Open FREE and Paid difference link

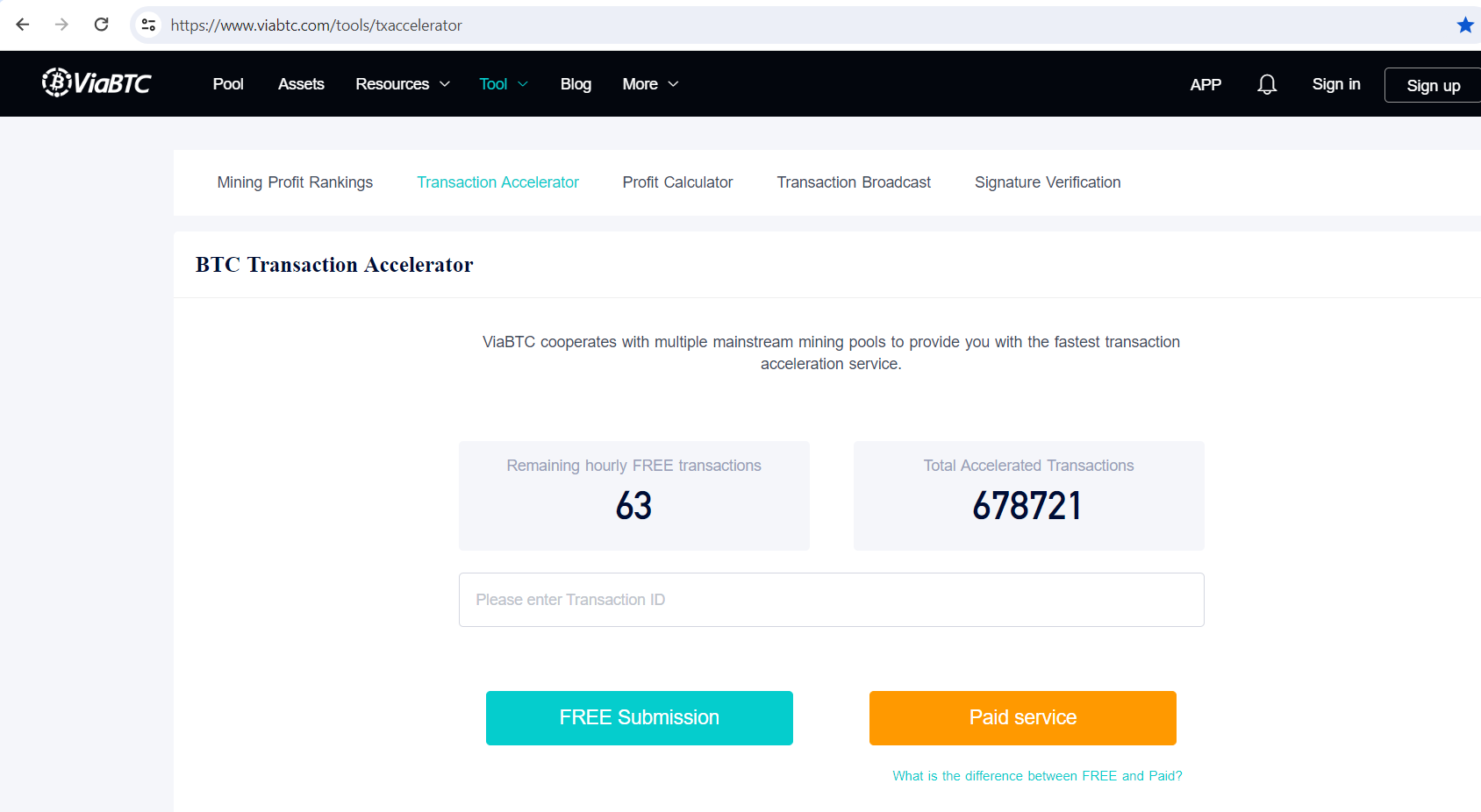tap(1037, 776)
